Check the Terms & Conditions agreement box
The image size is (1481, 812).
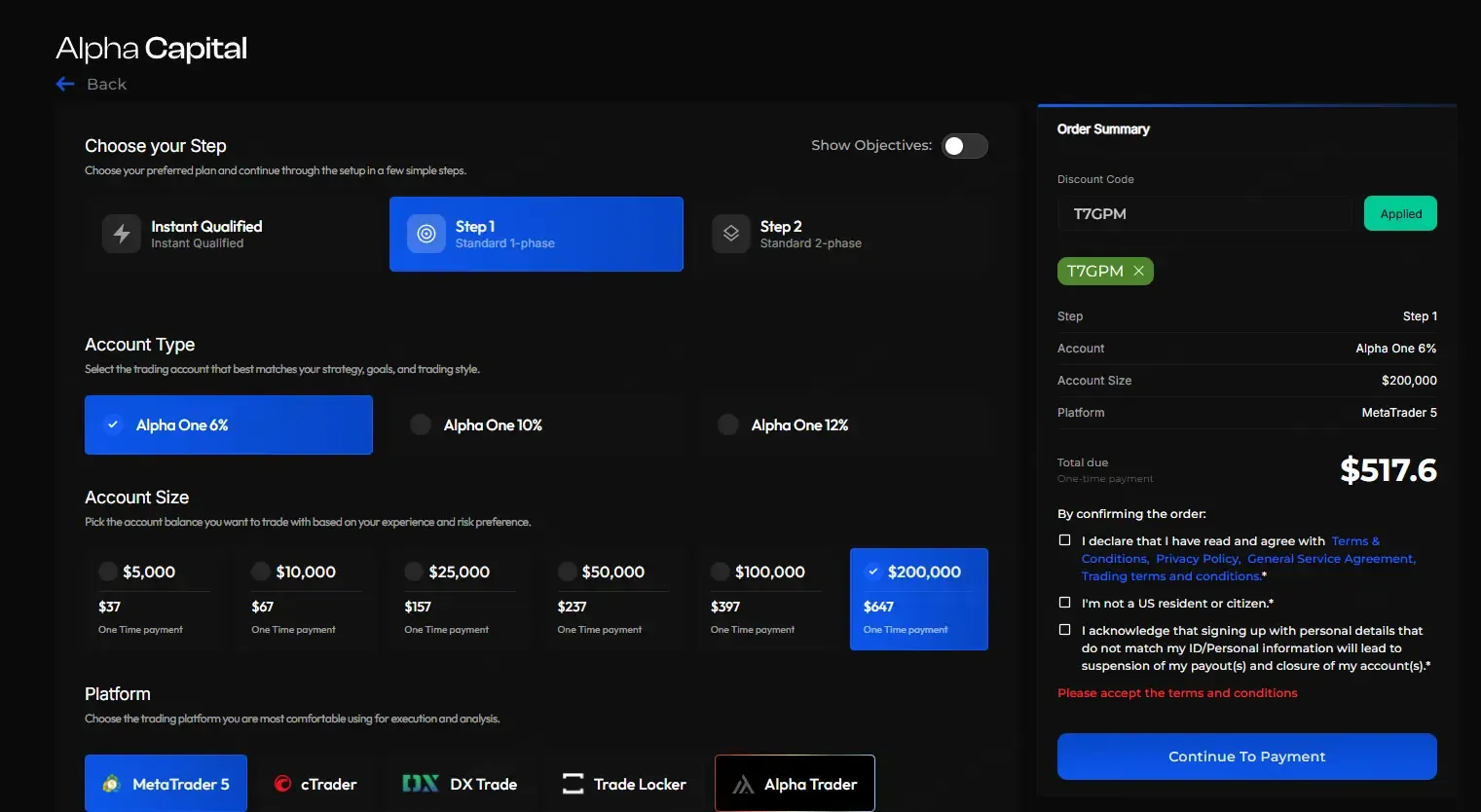1064,540
